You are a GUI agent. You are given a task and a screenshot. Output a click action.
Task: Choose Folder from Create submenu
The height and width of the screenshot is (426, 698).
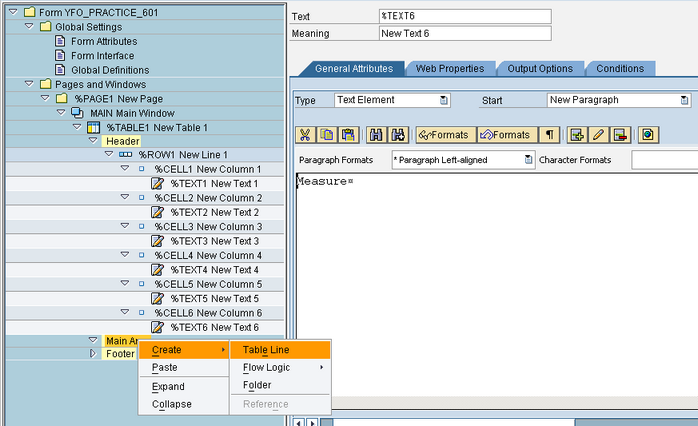point(280,385)
